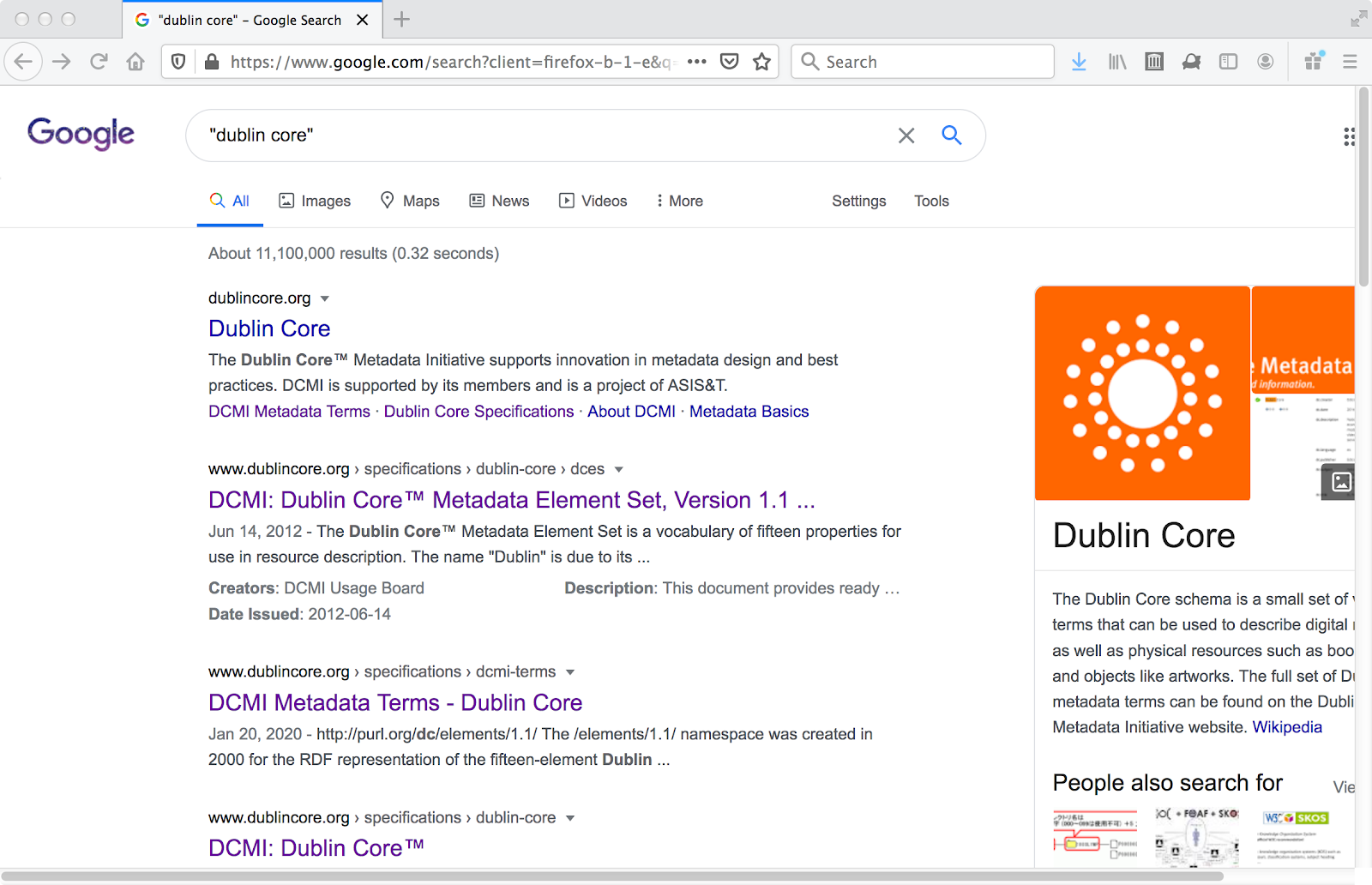This screenshot has width=1372, height=885.
Task: Open page actions three-dot menu in address bar
Action: 697,62
